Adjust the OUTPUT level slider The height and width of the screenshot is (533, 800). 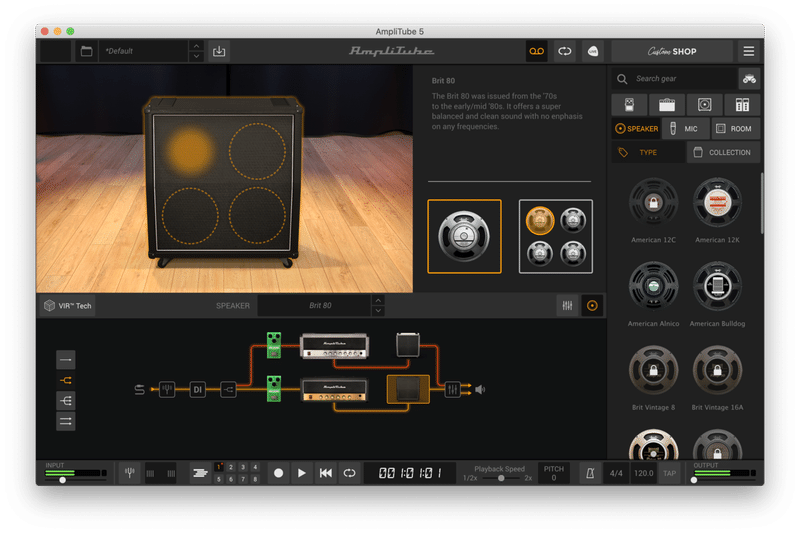pos(694,480)
